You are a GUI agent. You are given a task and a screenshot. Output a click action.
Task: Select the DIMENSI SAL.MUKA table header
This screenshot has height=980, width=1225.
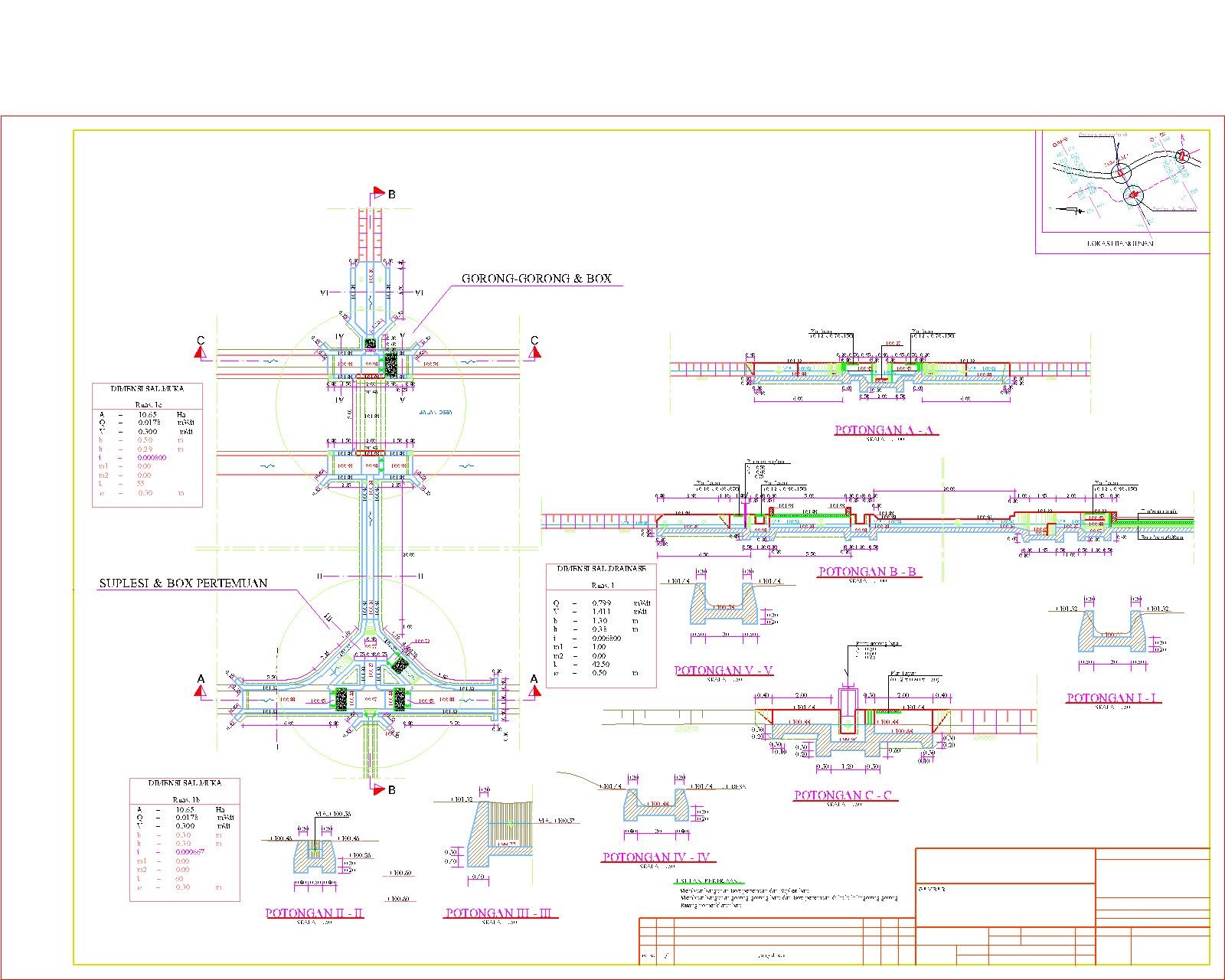149,389
